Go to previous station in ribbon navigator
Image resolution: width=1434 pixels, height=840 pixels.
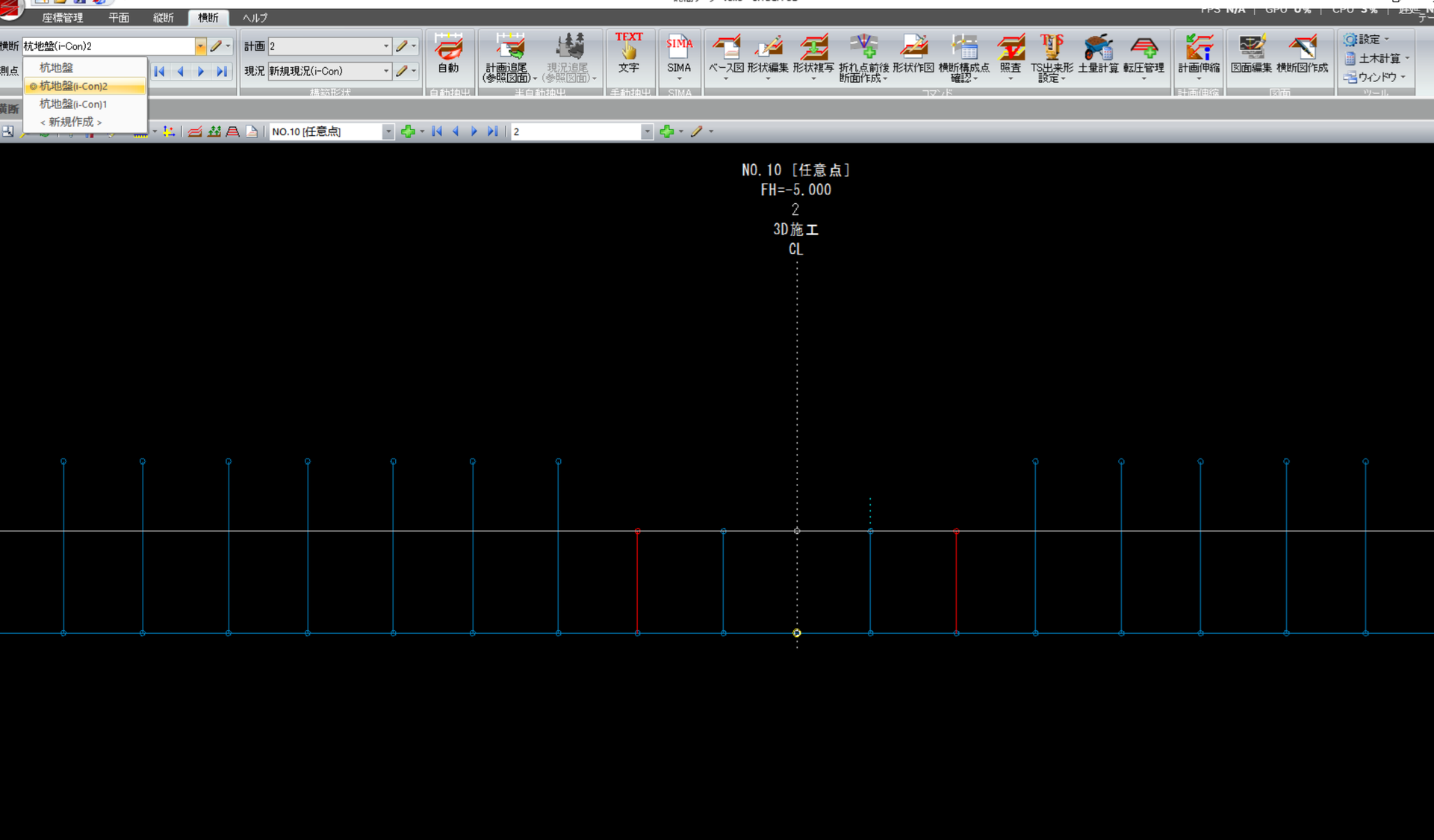(x=180, y=72)
